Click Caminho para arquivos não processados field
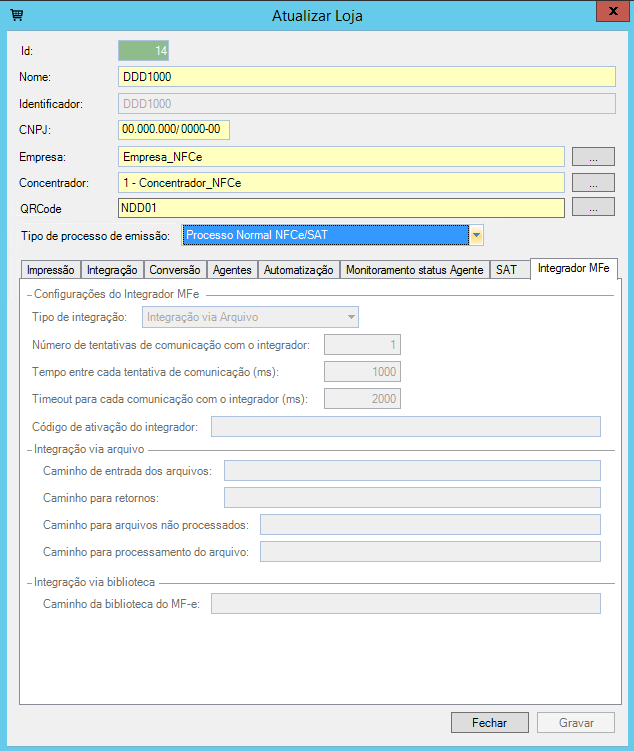634x751 pixels. point(430,525)
